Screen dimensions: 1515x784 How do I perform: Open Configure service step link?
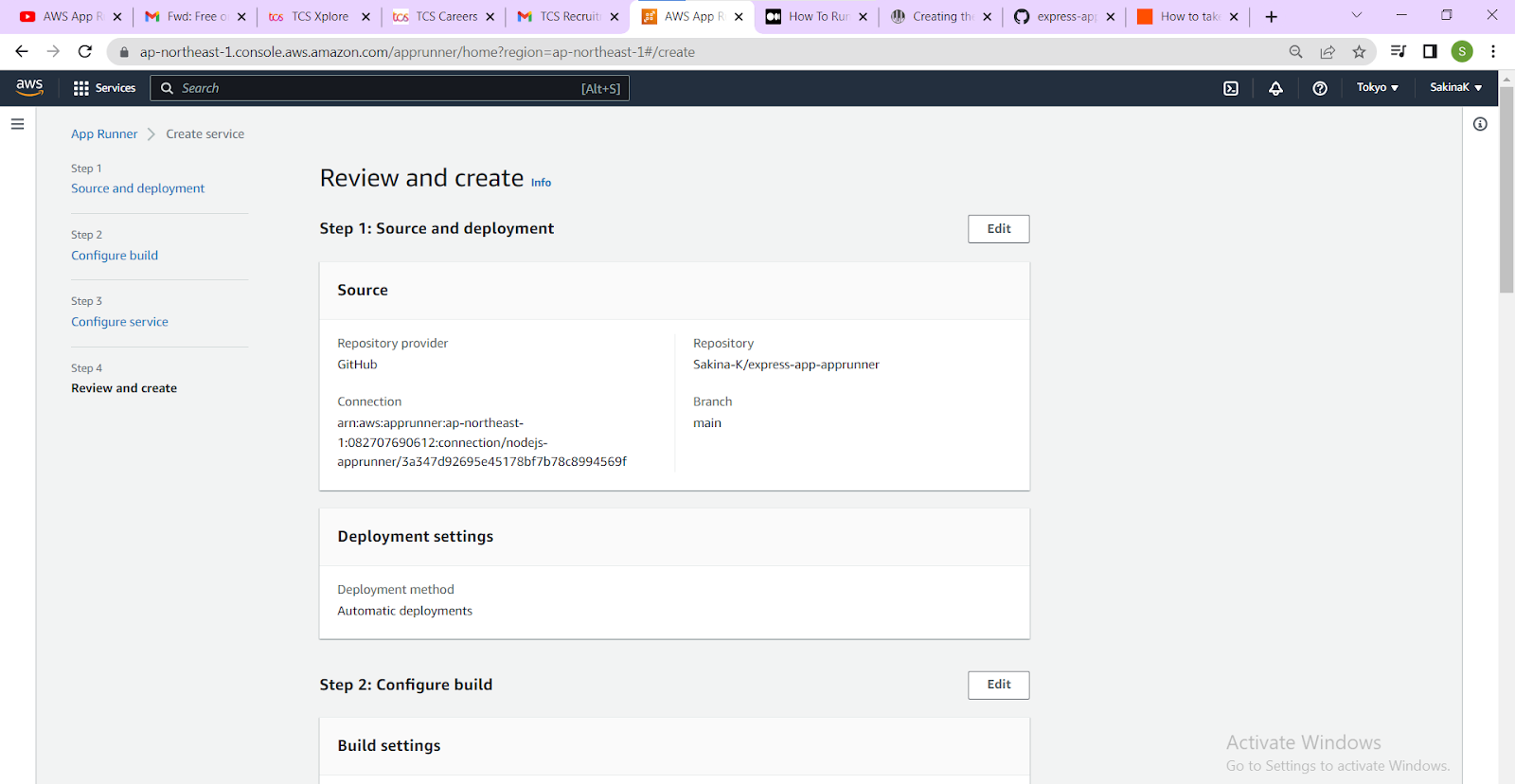(119, 322)
